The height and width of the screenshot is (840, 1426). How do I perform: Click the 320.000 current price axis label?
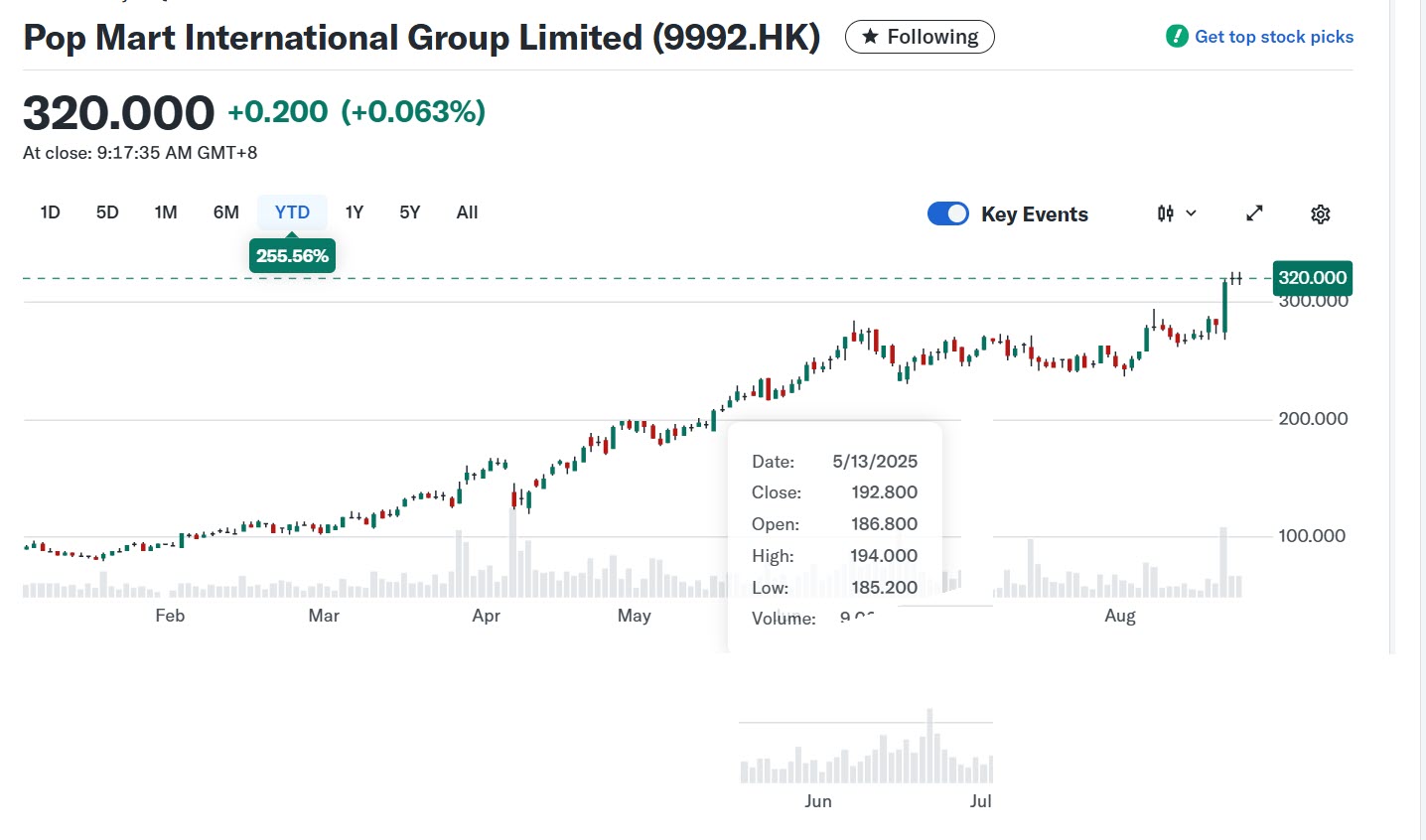coord(1312,278)
